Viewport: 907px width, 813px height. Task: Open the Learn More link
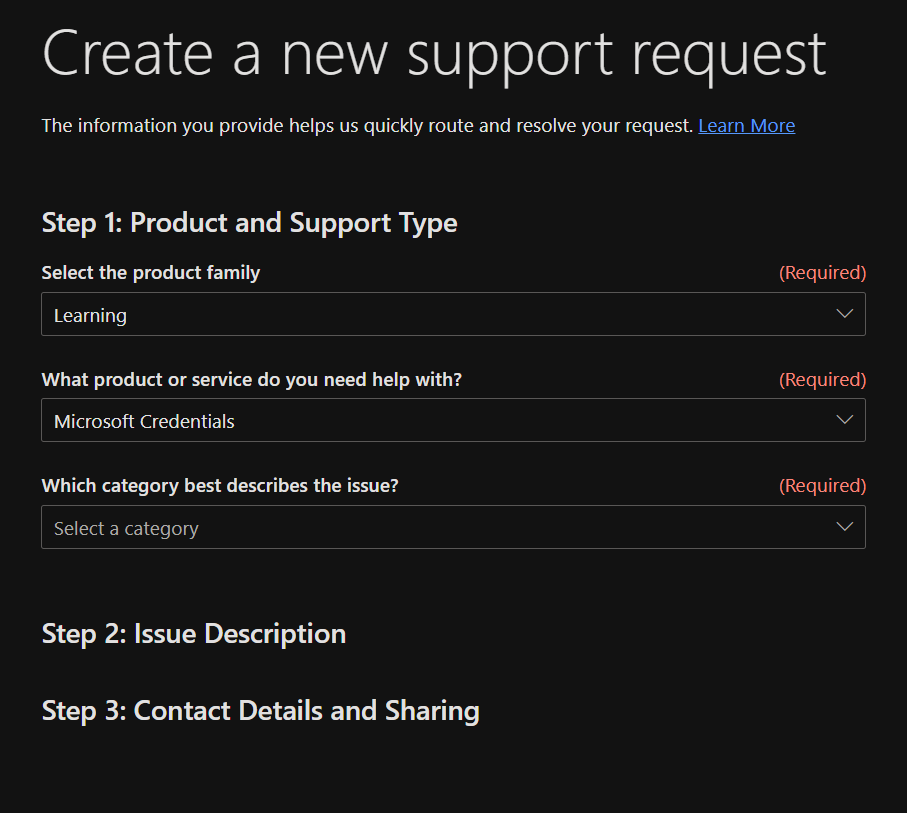pos(746,126)
